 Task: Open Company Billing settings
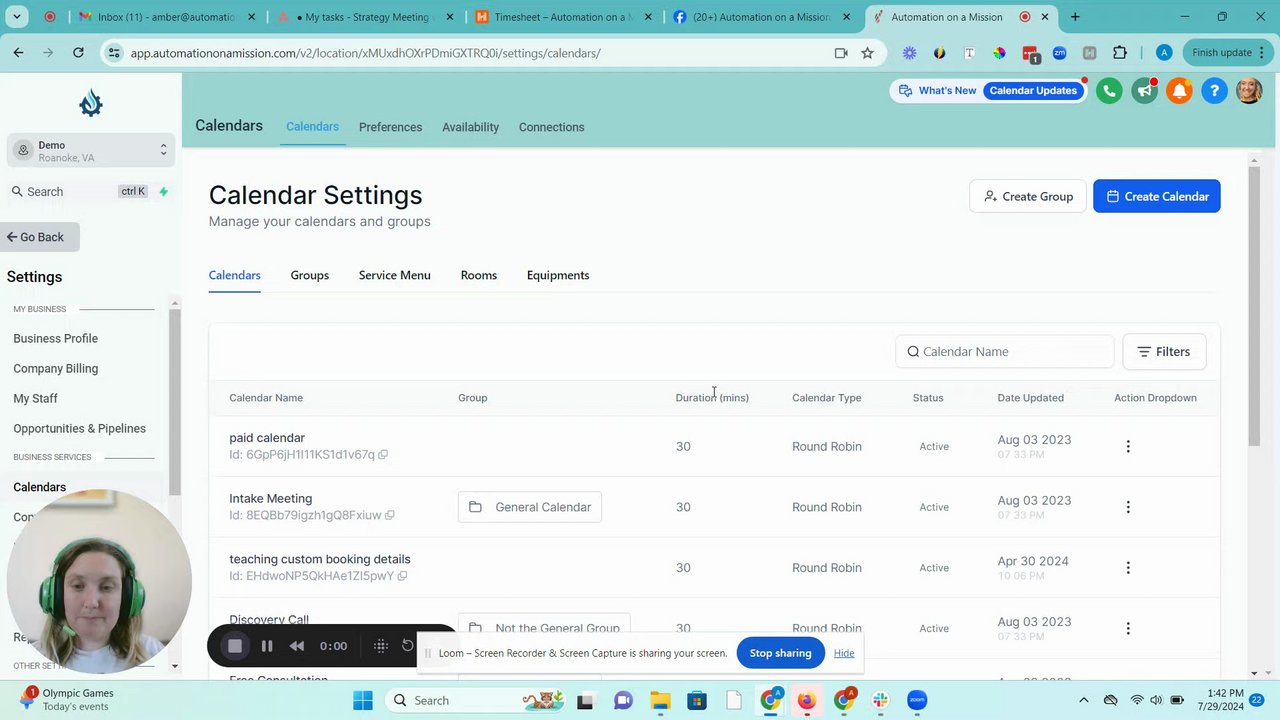(x=56, y=368)
